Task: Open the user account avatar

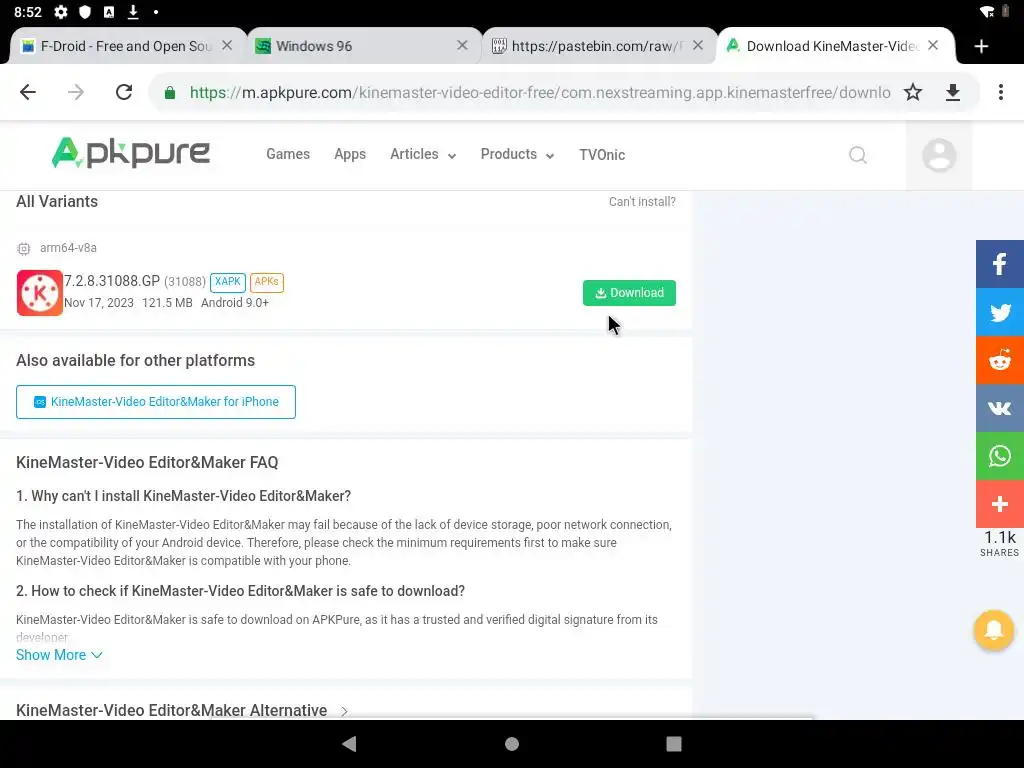Action: click(939, 155)
